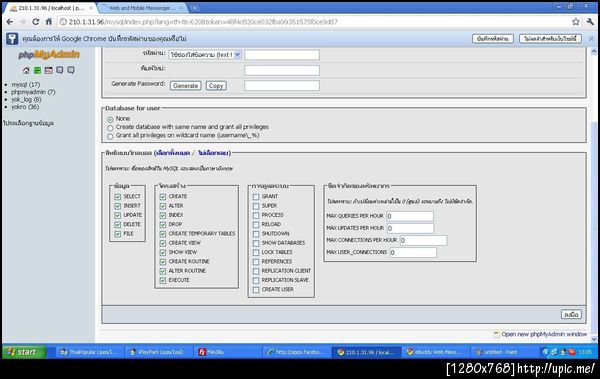
Task: Click the Generate password button
Action: tap(186, 86)
